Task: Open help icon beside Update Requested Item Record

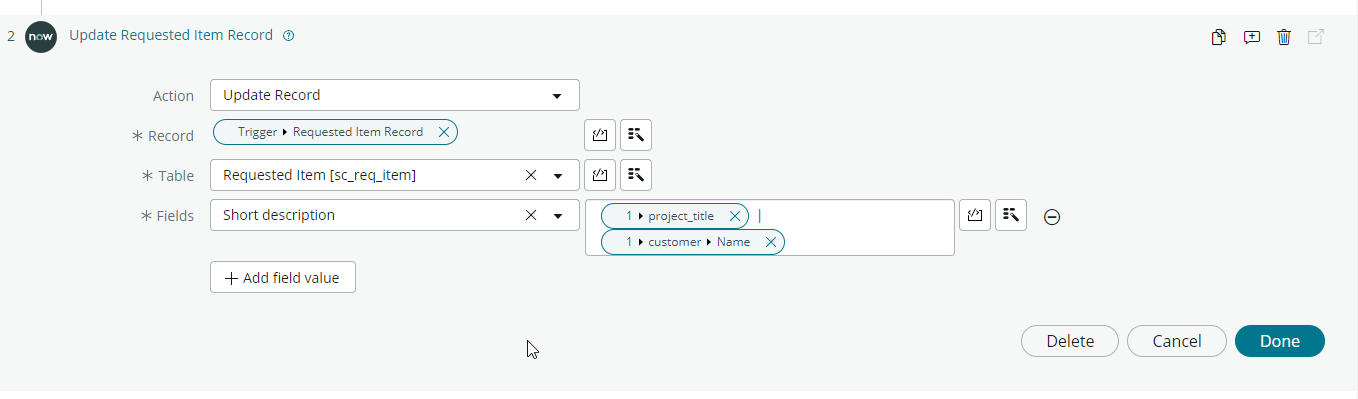Action: coord(289,35)
